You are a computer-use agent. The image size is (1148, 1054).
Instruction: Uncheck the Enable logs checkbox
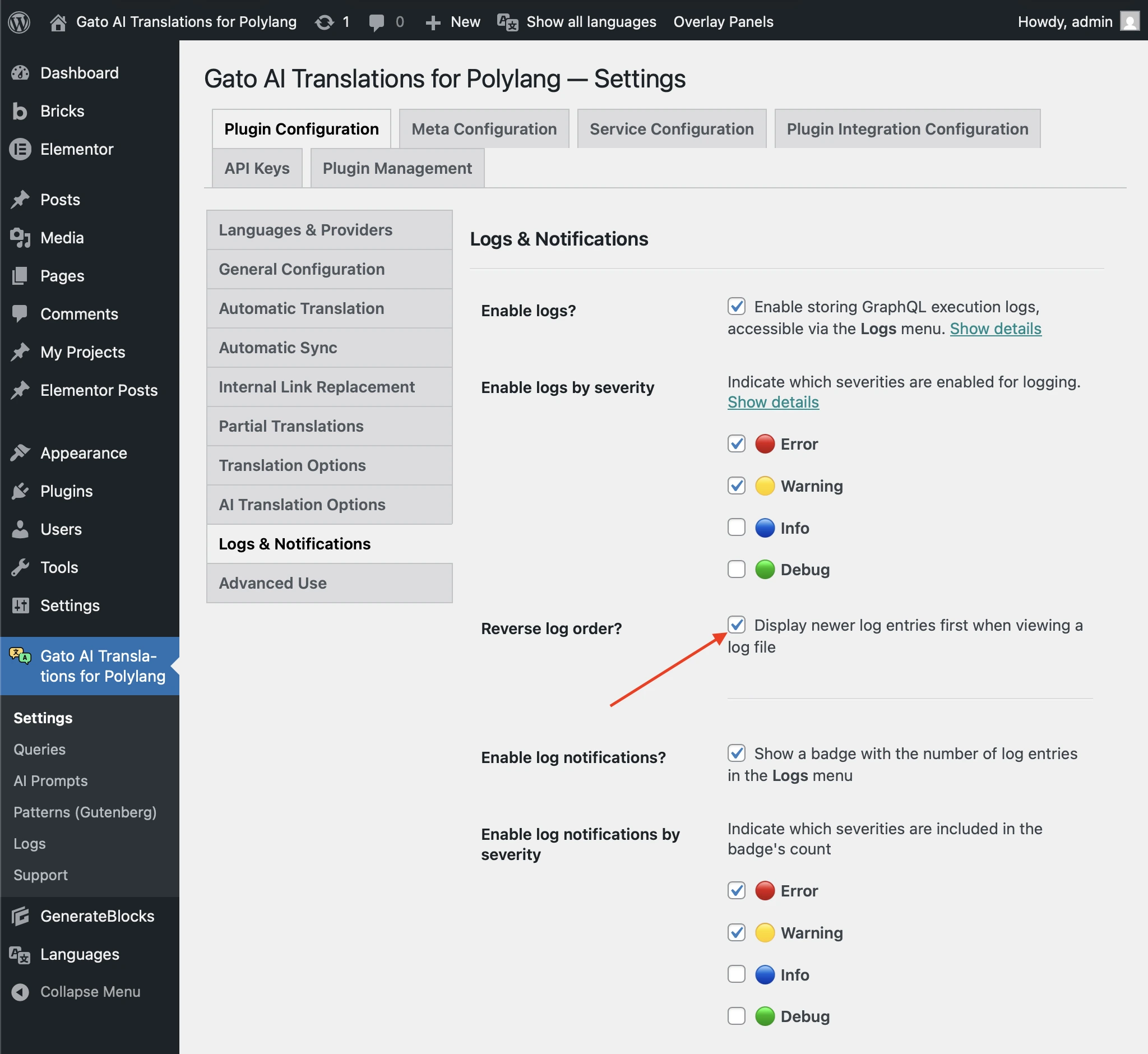coord(736,306)
